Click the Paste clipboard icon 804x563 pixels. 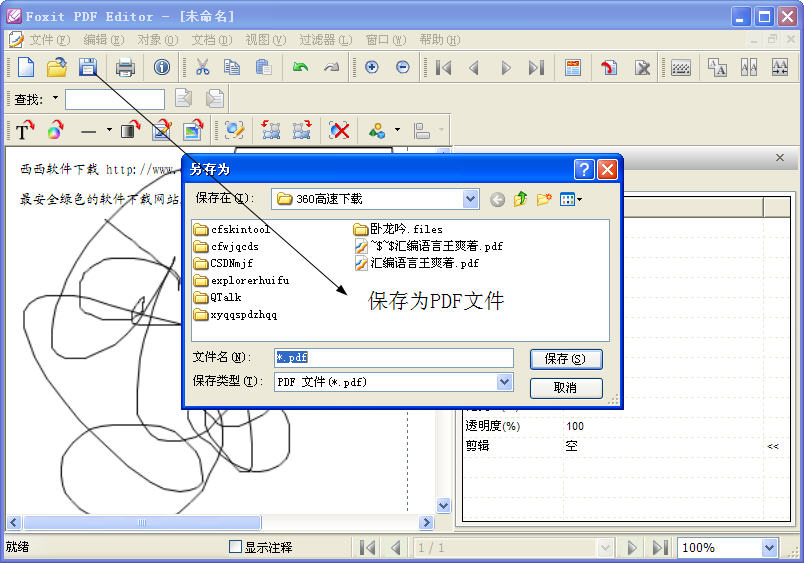(264, 67)
